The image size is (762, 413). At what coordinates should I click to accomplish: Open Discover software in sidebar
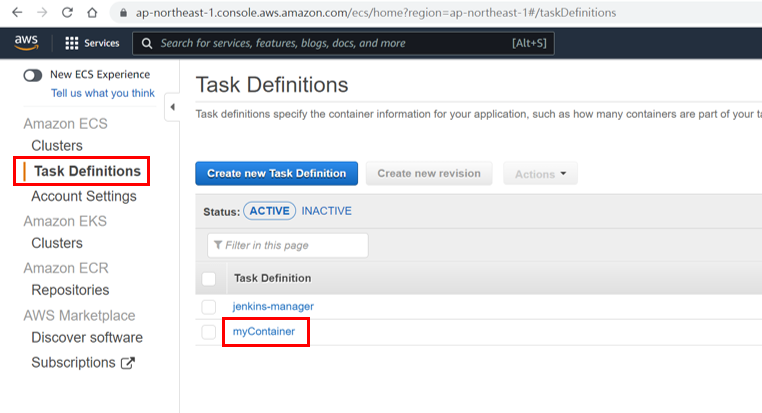[x=87, y=338]
